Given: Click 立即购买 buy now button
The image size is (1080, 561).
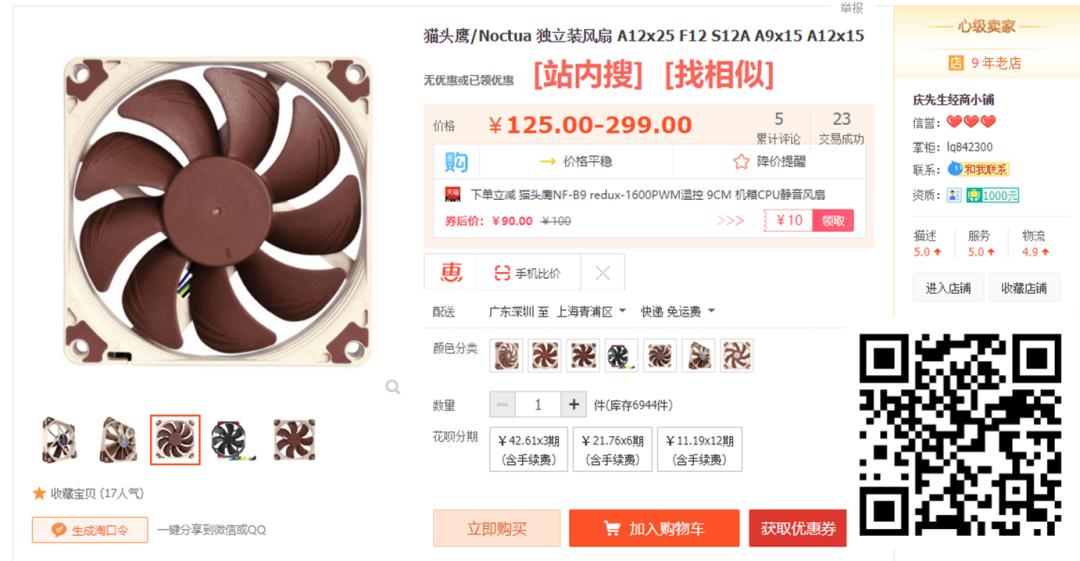Looking at the screenshot, I should coord(497,529).
